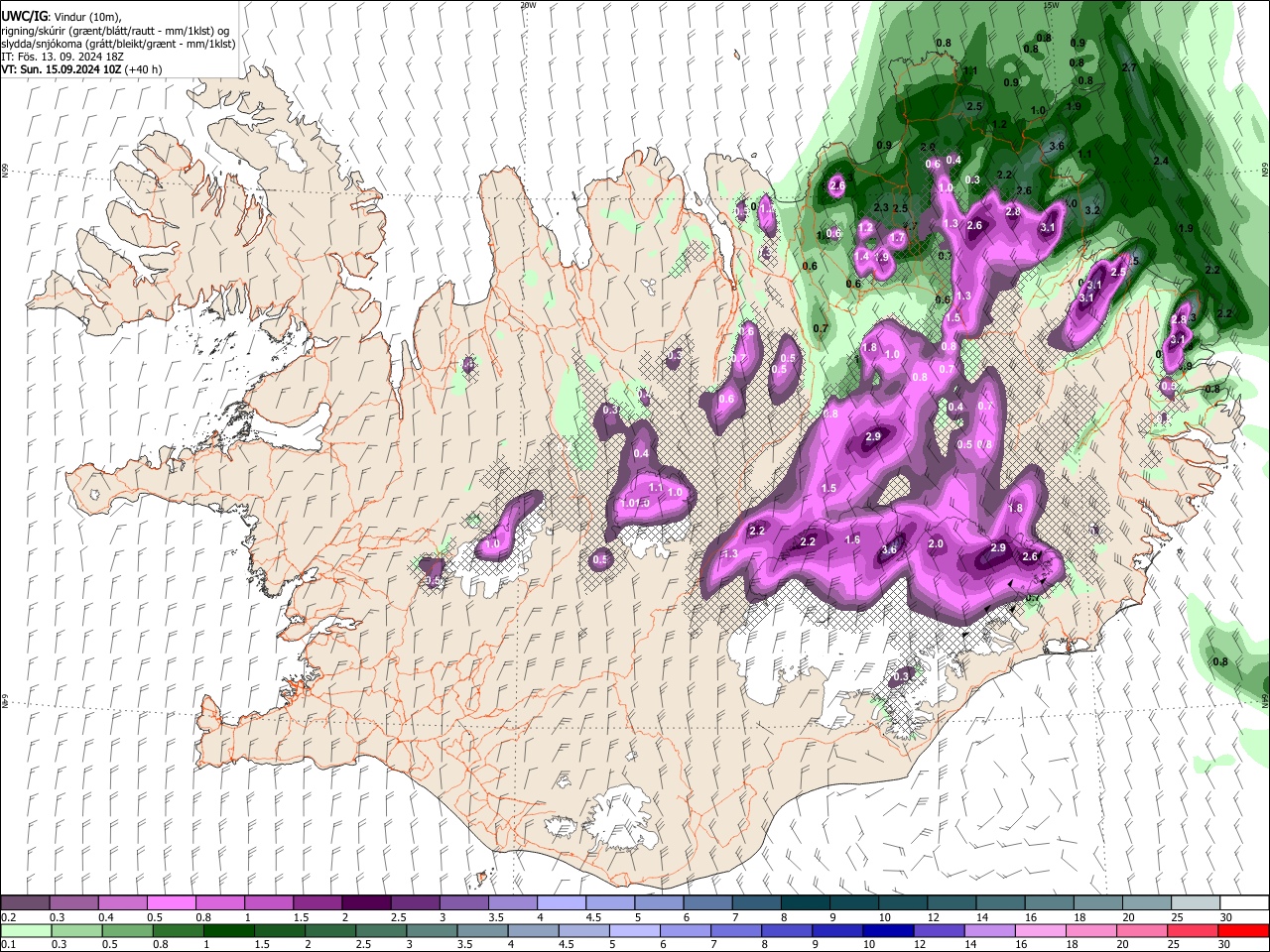Pick the pale grey swatch starting at 25, upper scale
Screen dimensions: 1270x952
pyautogui.click(x=1196, y=903)
